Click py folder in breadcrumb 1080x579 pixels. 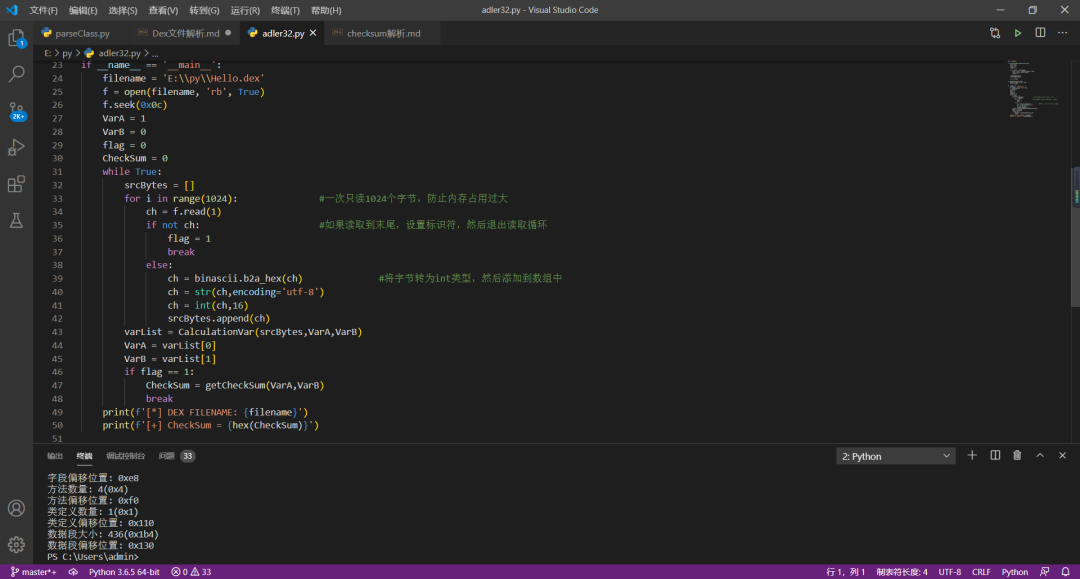click(67, 53)
